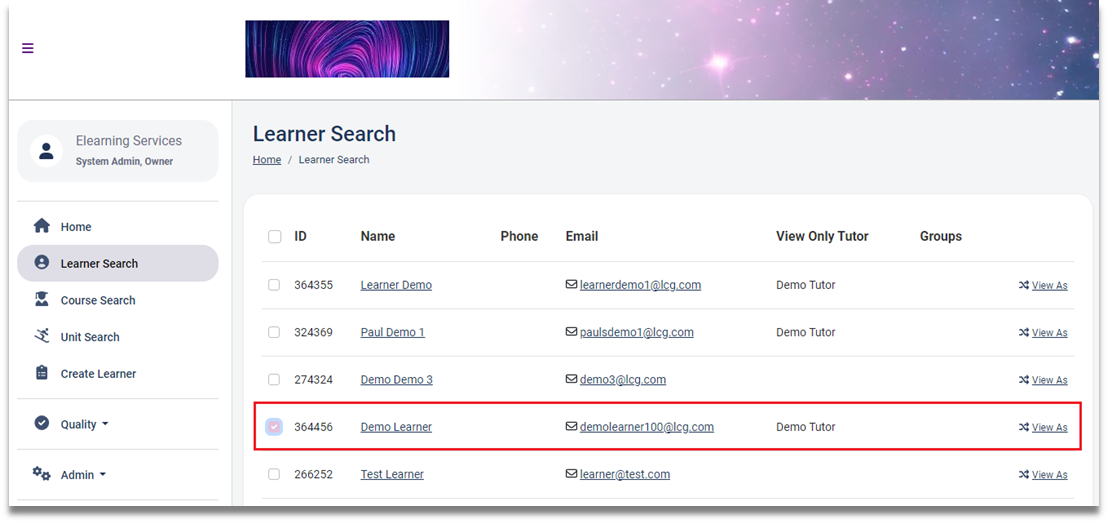
Task: Click shuffle icon in Paul Demo 1 row
Action: tap(1023, 333)
